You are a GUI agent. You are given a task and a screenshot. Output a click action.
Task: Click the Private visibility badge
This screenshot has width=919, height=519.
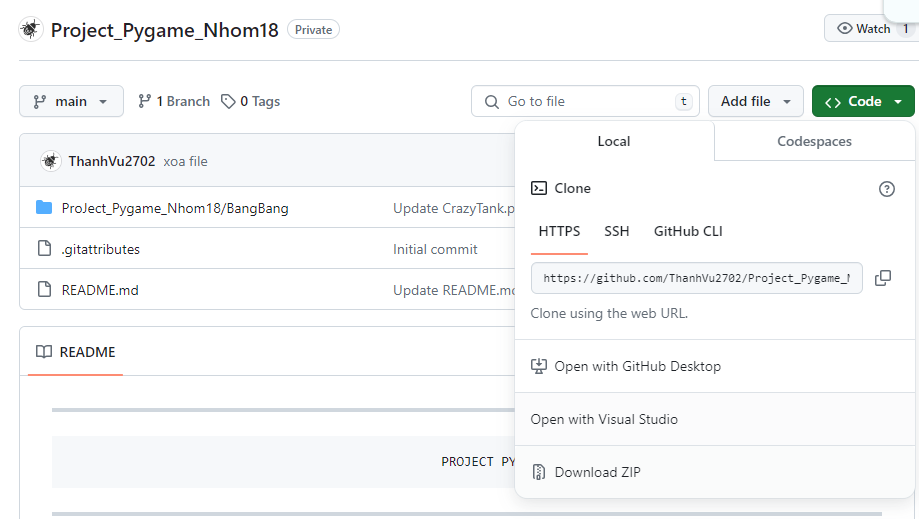[x=313, y=30]
